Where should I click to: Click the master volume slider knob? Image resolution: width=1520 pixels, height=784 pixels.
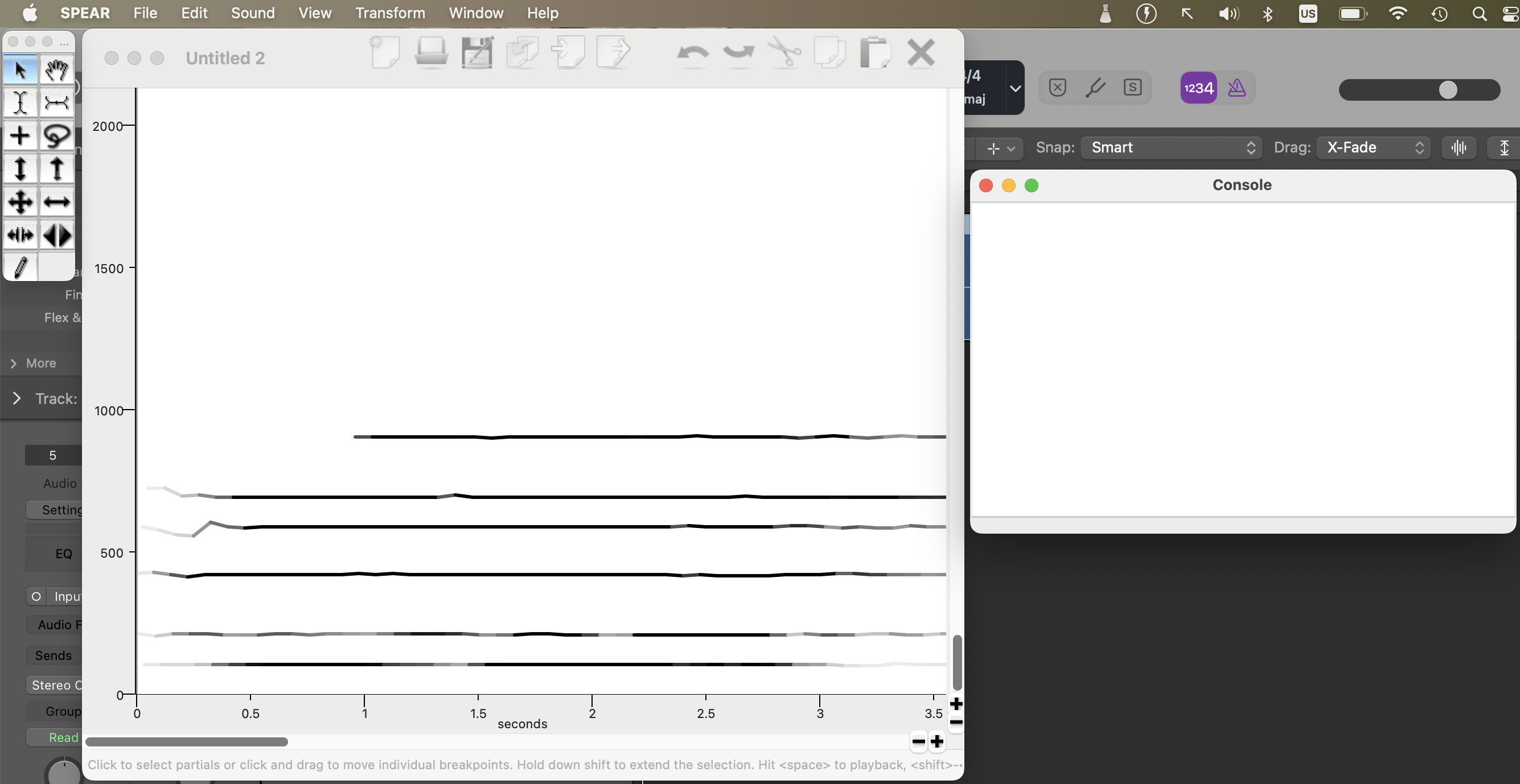click(1448, 90)
